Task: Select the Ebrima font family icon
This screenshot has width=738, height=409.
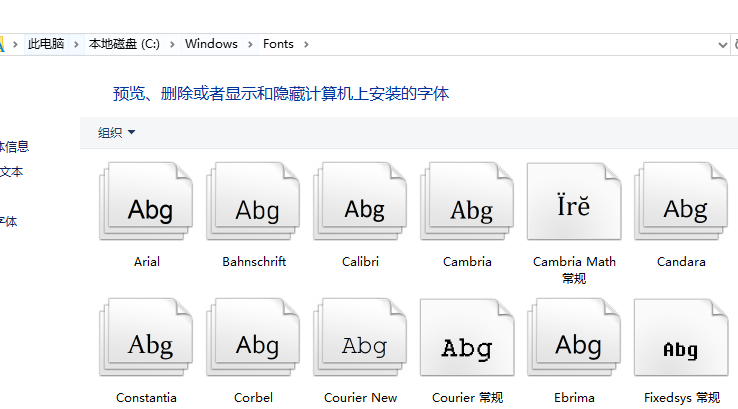Action: click(x=574, y=340)
